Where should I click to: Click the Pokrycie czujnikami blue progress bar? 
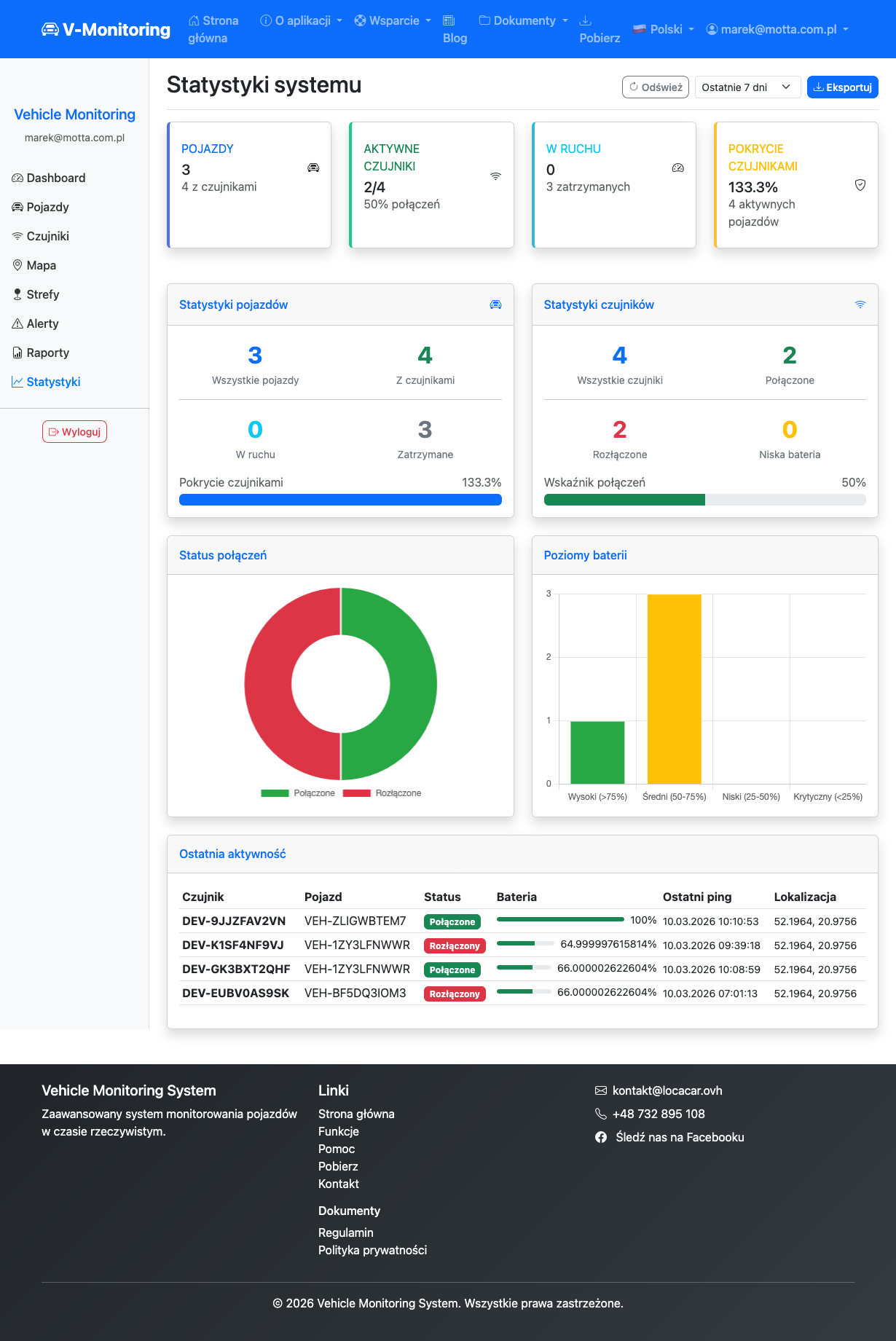click(x=340, y=500)
